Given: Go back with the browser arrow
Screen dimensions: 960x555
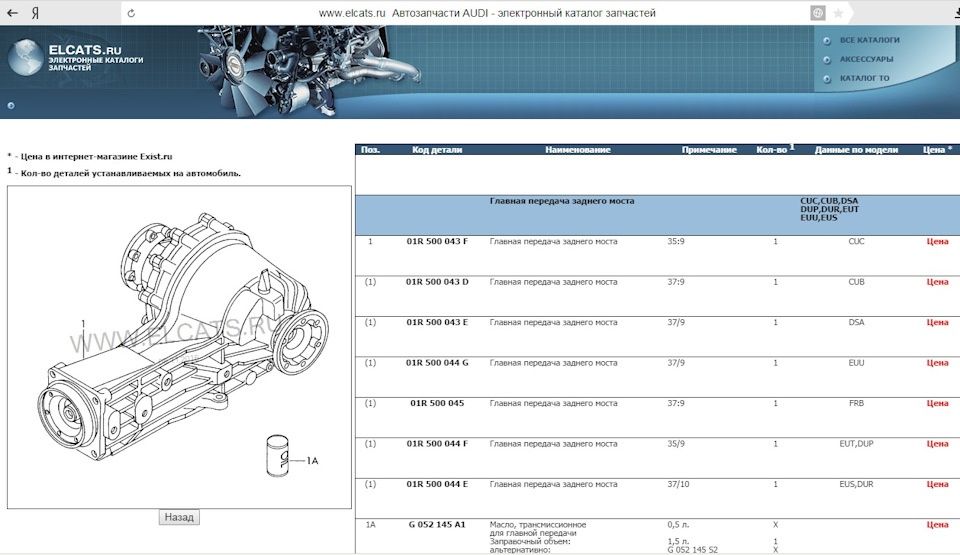Looking at the screenshot, I should (12, 13).
